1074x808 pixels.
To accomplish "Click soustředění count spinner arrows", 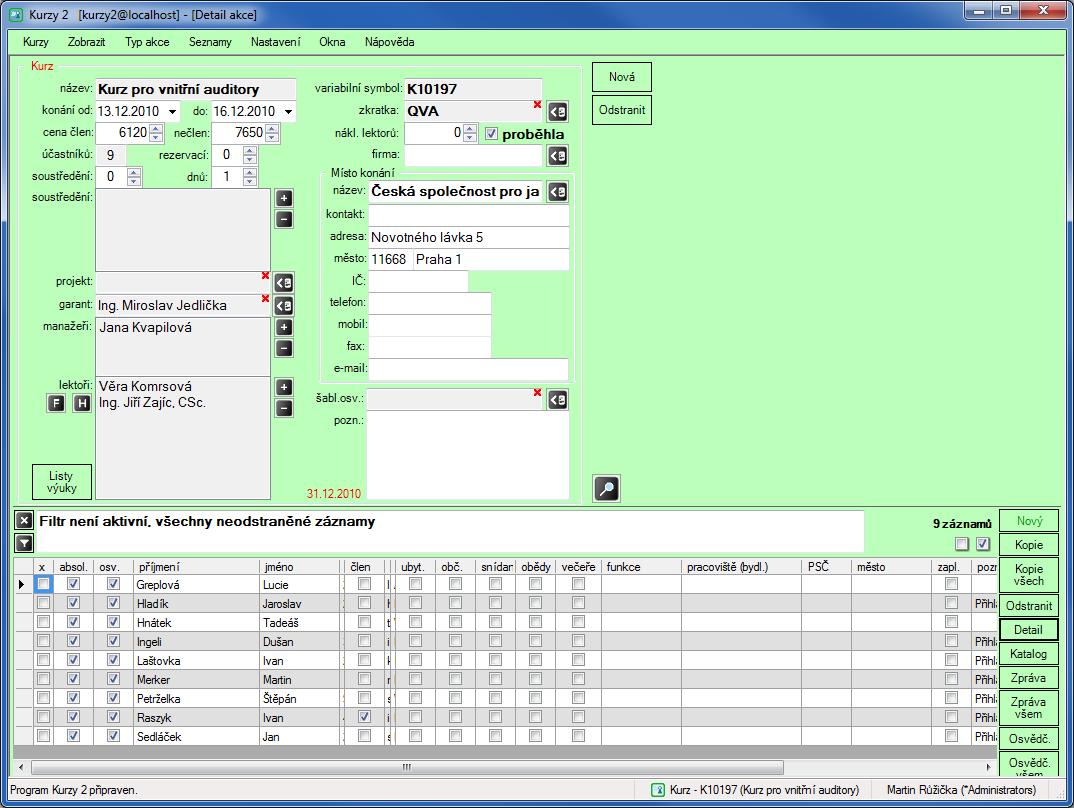I will (134, 177).
